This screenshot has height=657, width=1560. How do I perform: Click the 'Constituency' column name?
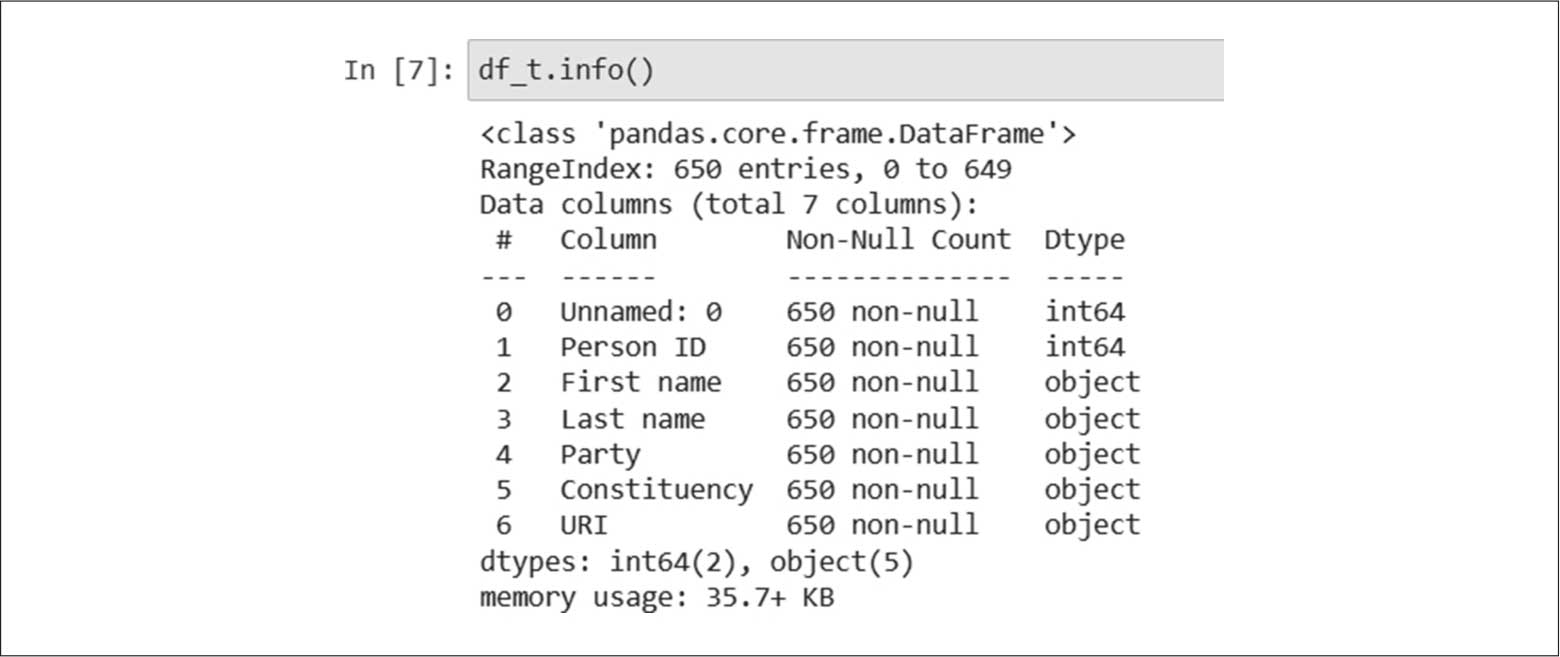tap(656, 490)
